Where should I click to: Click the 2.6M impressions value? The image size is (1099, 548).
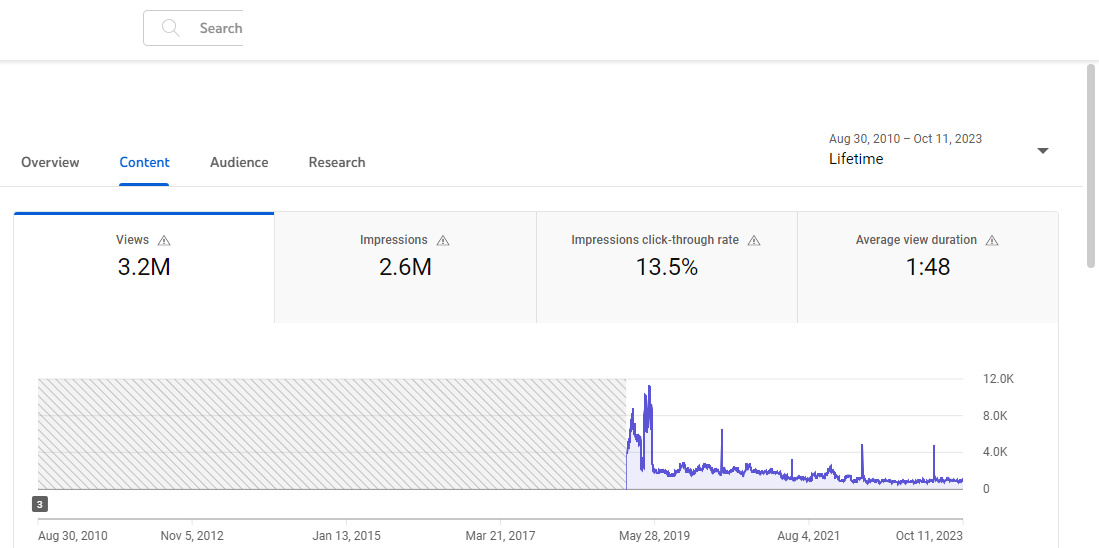pyautogui.click(x=405, y=267)
